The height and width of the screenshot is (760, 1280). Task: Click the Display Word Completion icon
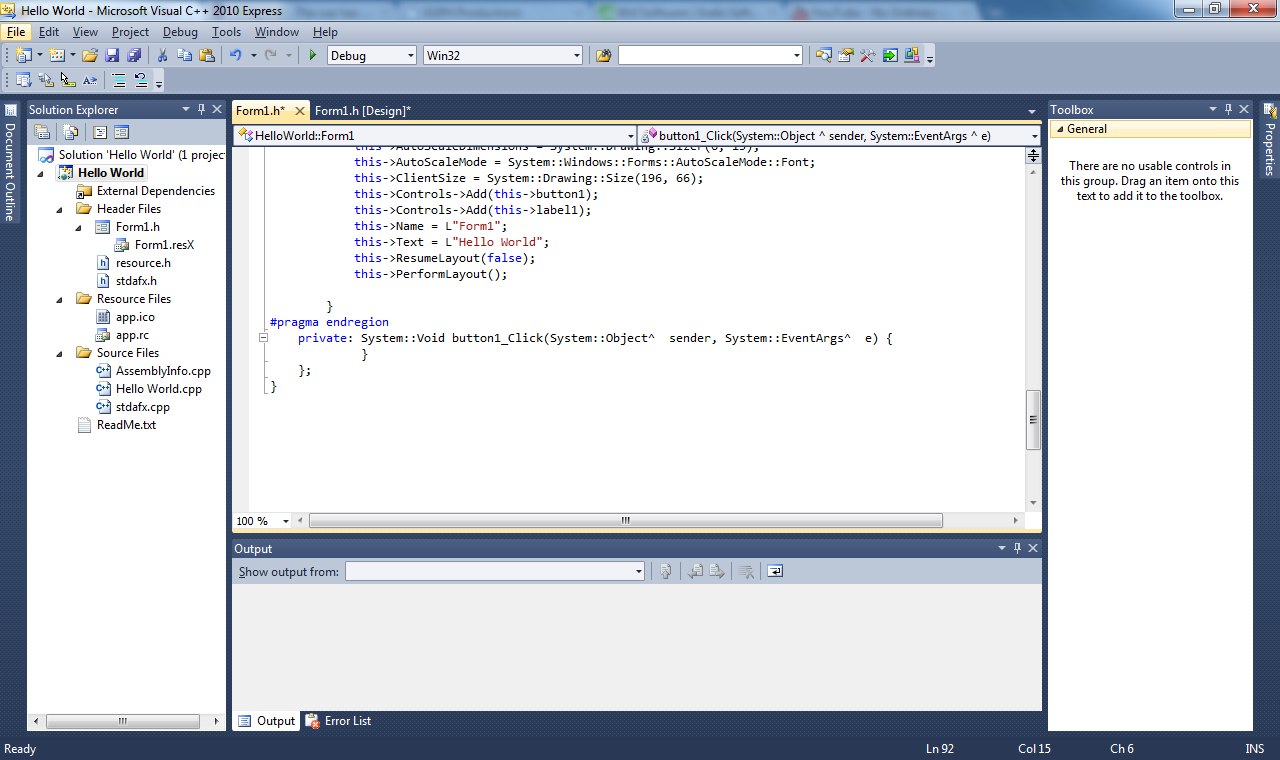[x=90, y=80]
